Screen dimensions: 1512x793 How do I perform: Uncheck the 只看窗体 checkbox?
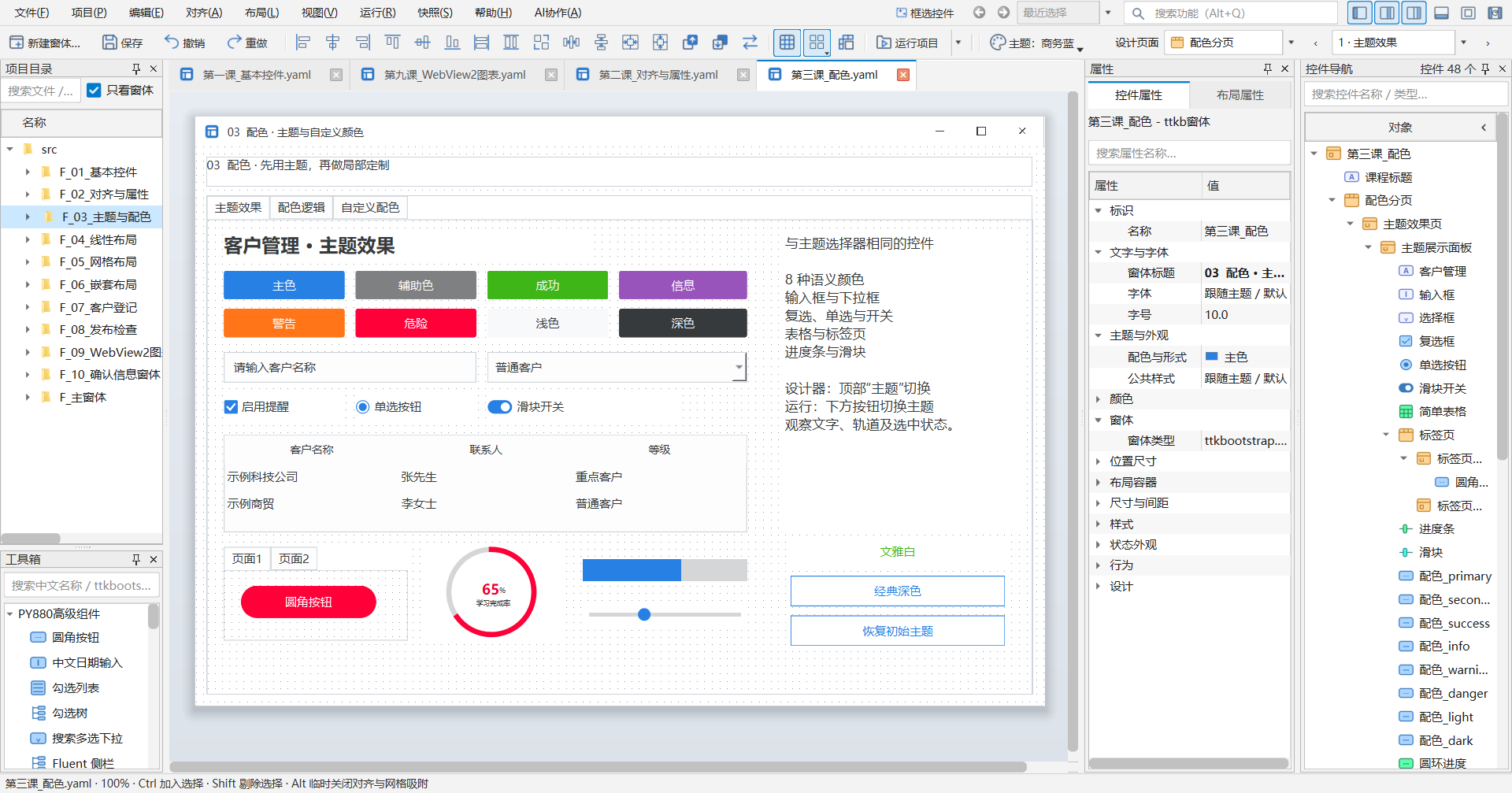click(94, 91)
